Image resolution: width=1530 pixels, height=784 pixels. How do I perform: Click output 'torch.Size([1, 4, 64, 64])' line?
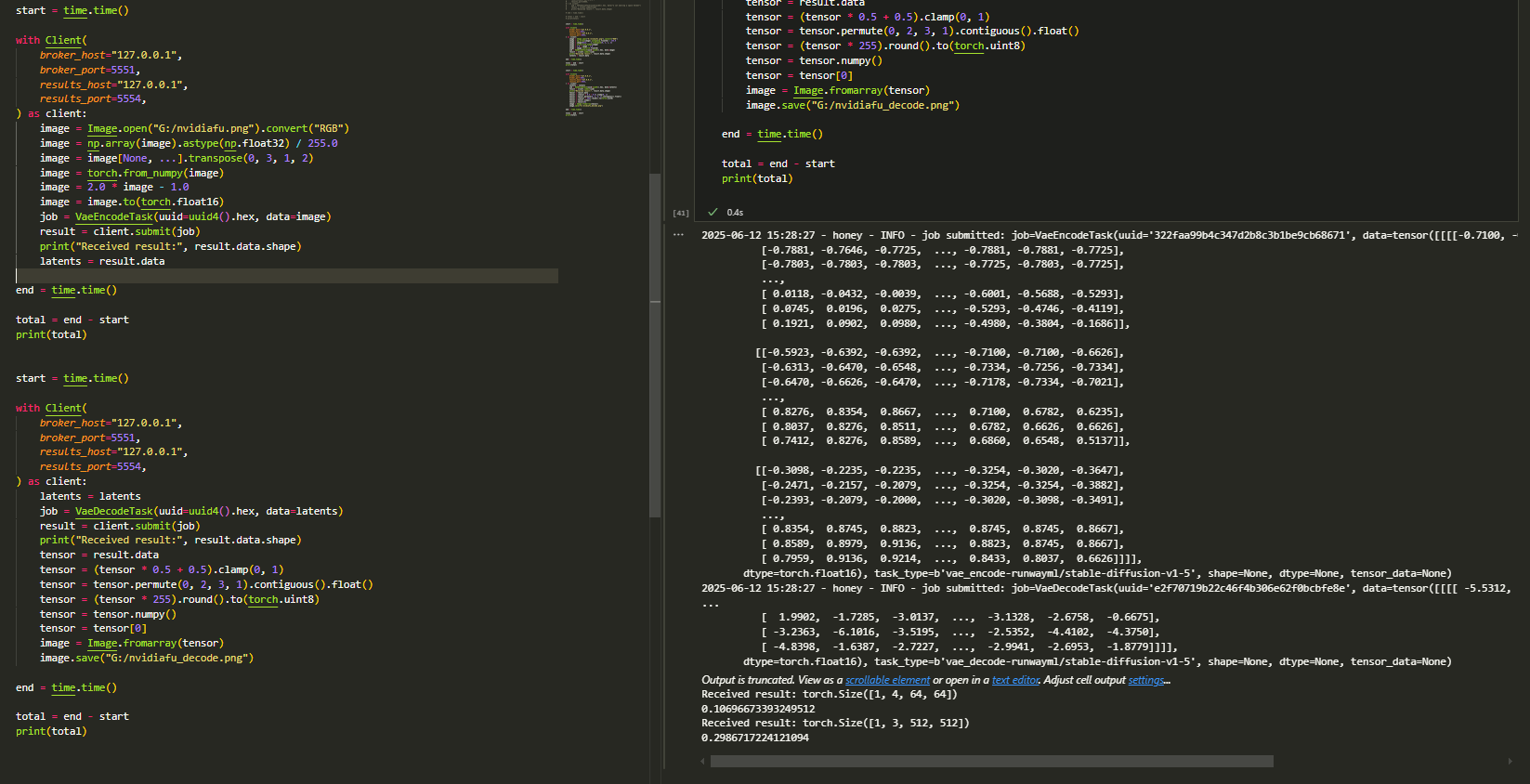coord(829,694)
